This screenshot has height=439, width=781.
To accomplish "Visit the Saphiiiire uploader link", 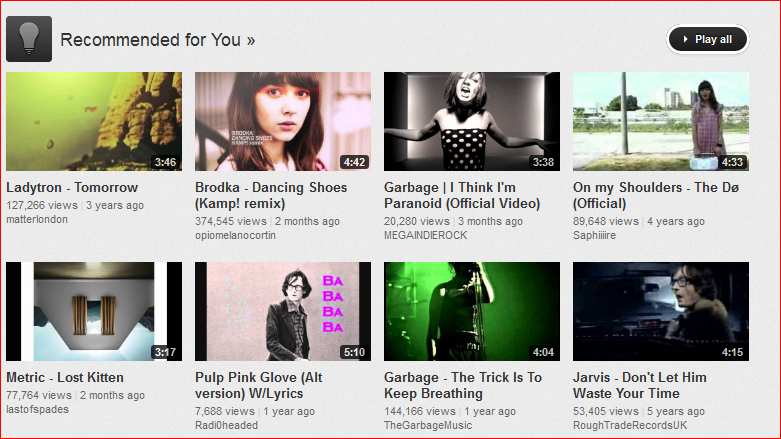I will click(594, 235).
